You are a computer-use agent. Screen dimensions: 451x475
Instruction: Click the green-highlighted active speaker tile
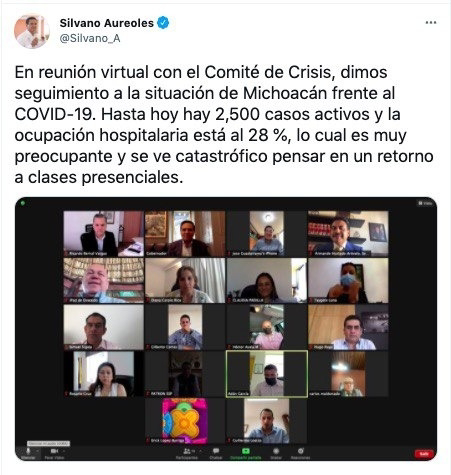(x=267, y=374)
